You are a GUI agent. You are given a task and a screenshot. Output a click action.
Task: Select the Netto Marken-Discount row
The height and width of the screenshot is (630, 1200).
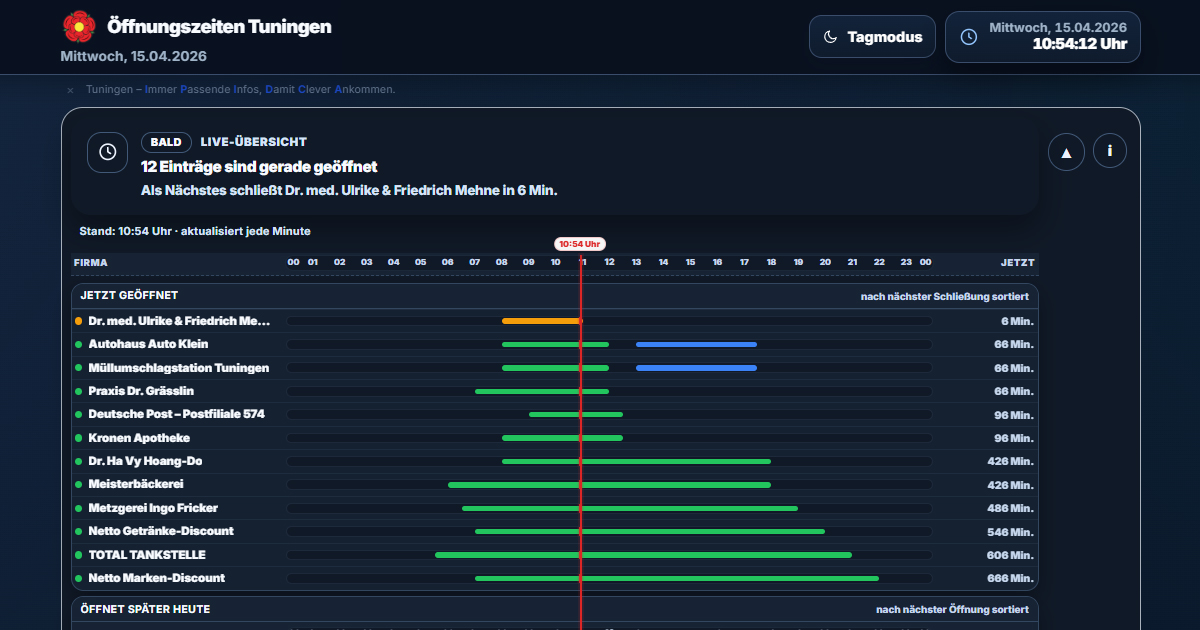[x=156, y=578]
